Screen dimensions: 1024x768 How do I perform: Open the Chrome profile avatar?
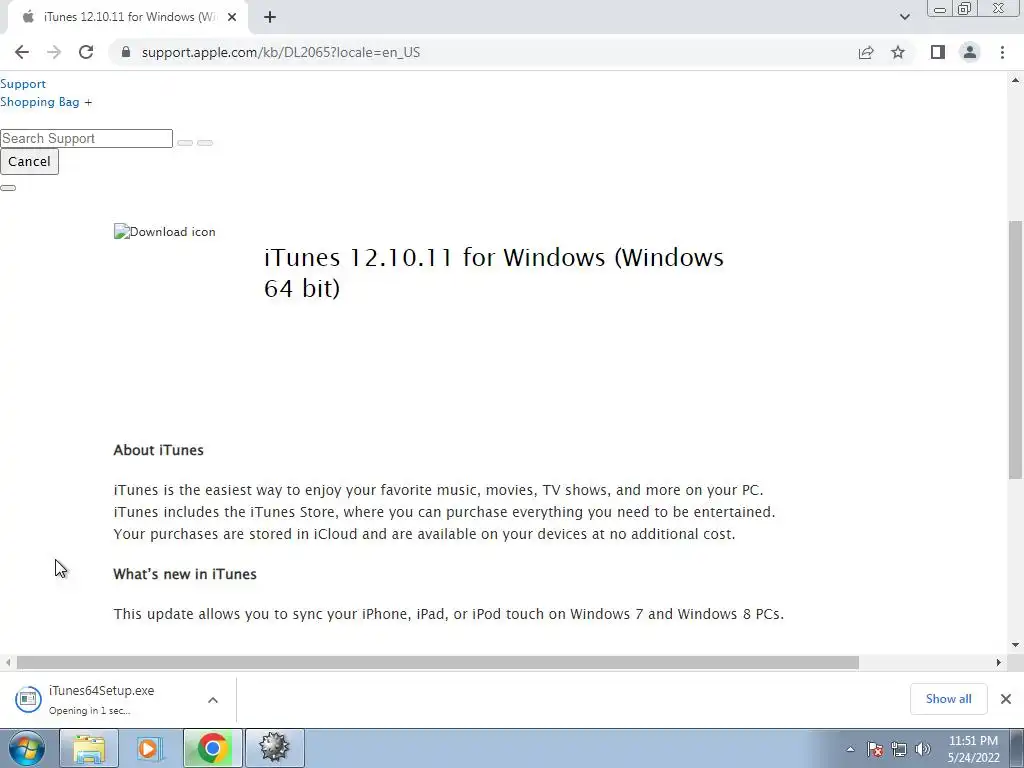click(x=970, y=52)
